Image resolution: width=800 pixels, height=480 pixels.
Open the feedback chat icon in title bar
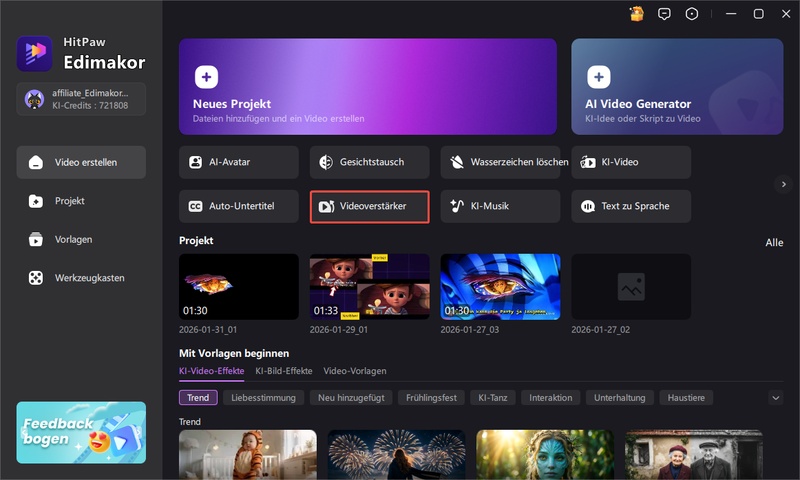tap(664, 14)
